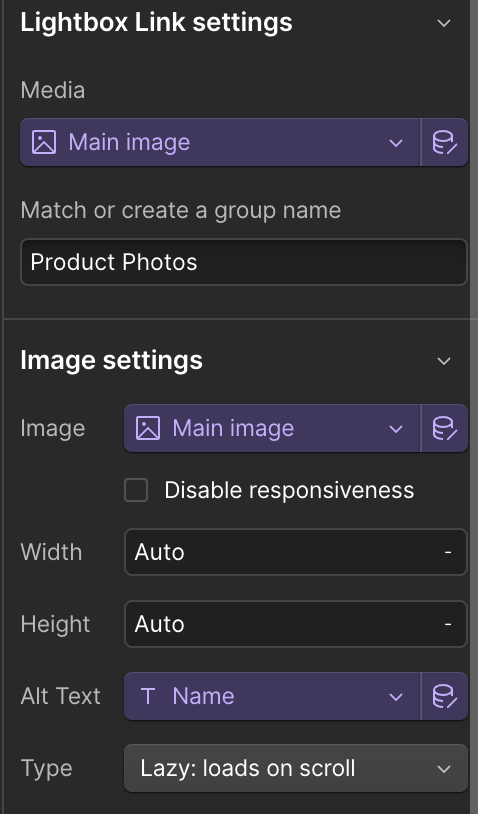Screen dimensions: 478x814
Task: Click the unit dash in Width field
Action: [448, 552]
